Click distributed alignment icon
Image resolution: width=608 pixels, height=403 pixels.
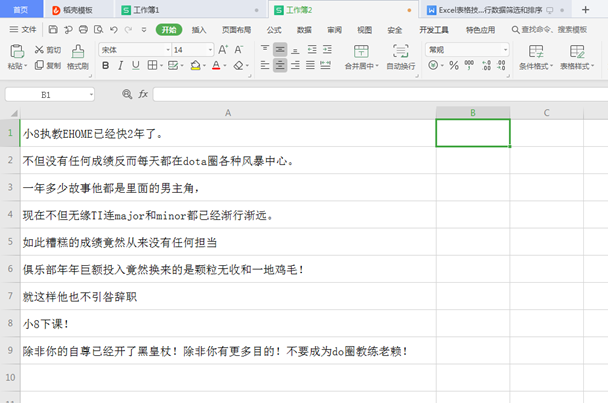tap(325, 65)
